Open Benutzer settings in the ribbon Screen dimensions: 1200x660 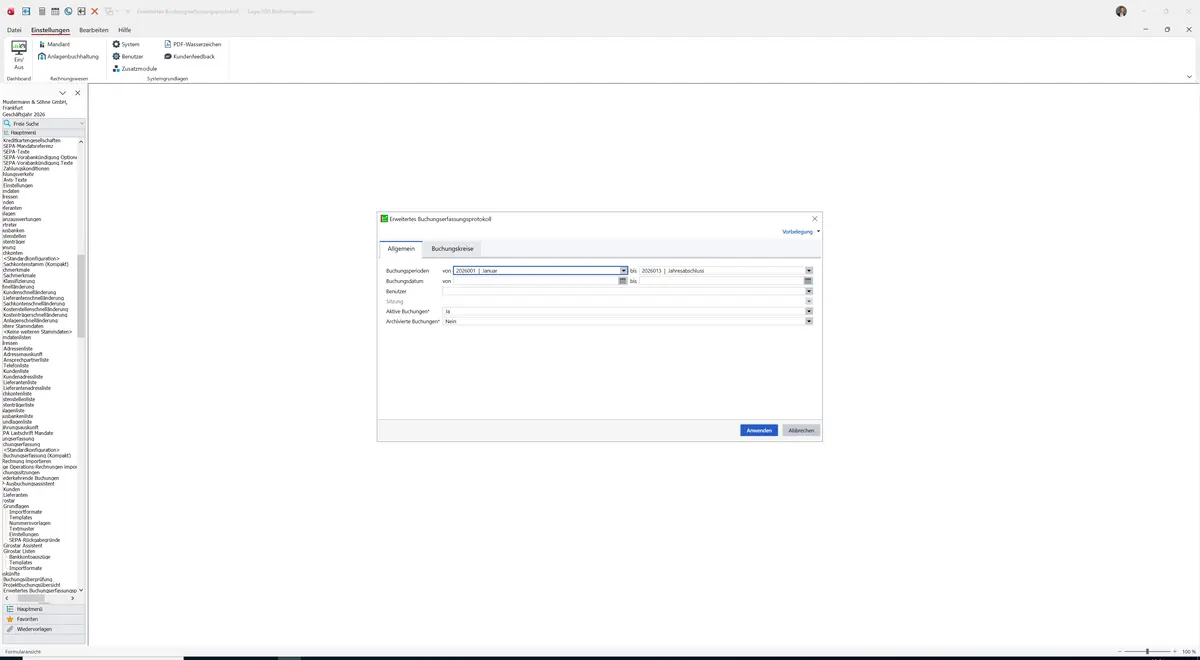[x=128, y=56]
